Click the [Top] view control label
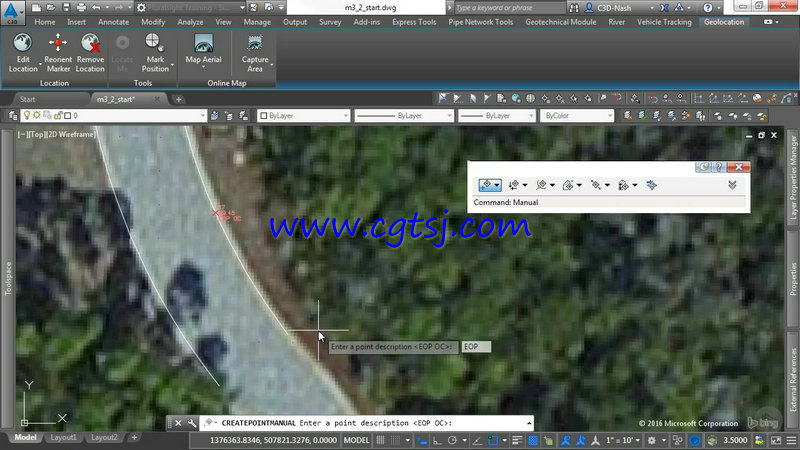This screenshot has height=450, width=800. coord(35,134)
